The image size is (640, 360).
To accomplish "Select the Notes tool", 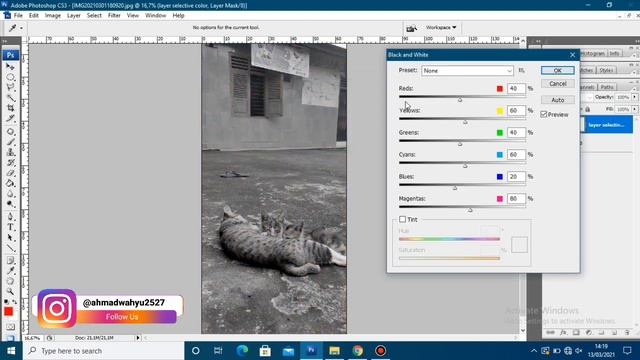I will tap(10, 261).
